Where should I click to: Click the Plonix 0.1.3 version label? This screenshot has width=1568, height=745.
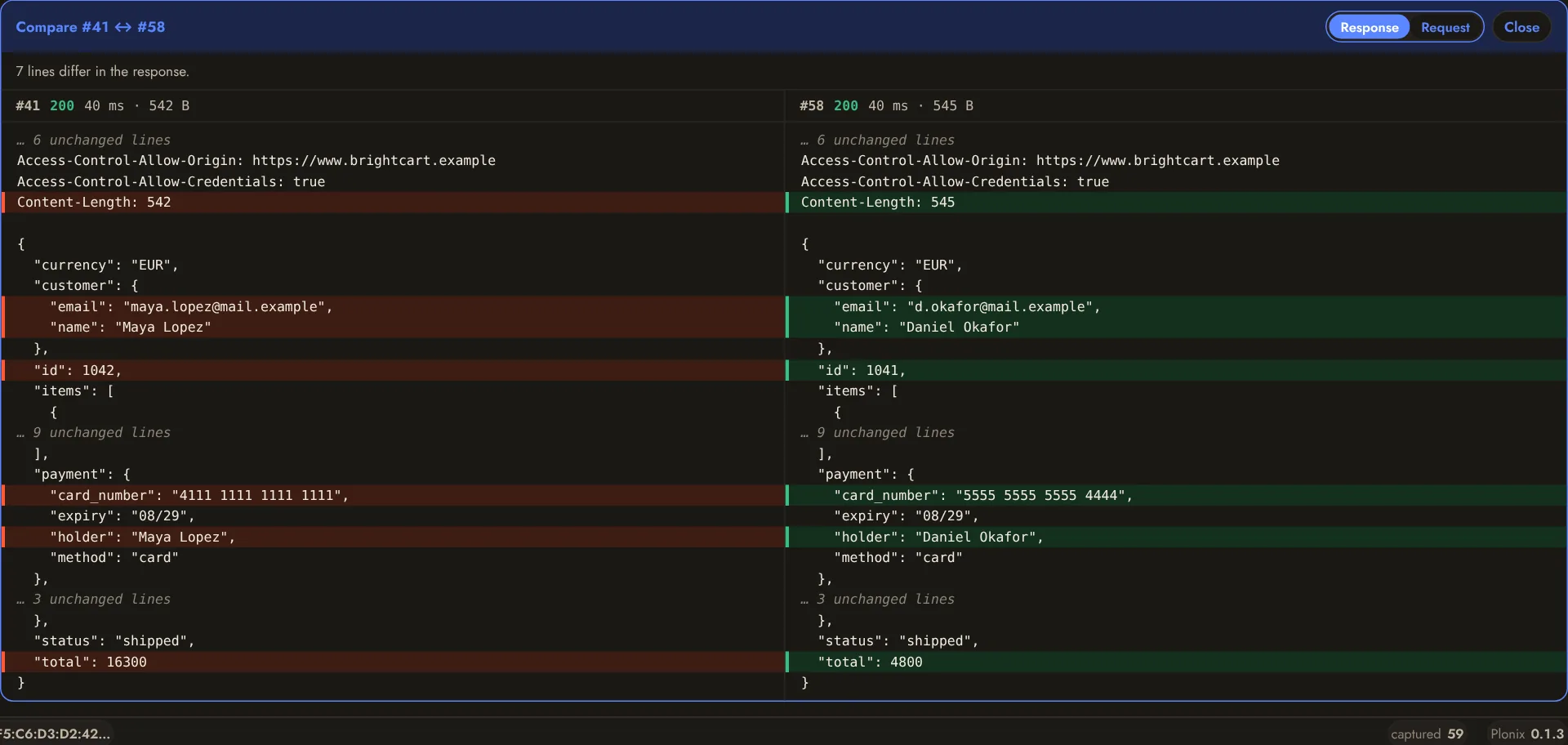tap(1526, 734)
